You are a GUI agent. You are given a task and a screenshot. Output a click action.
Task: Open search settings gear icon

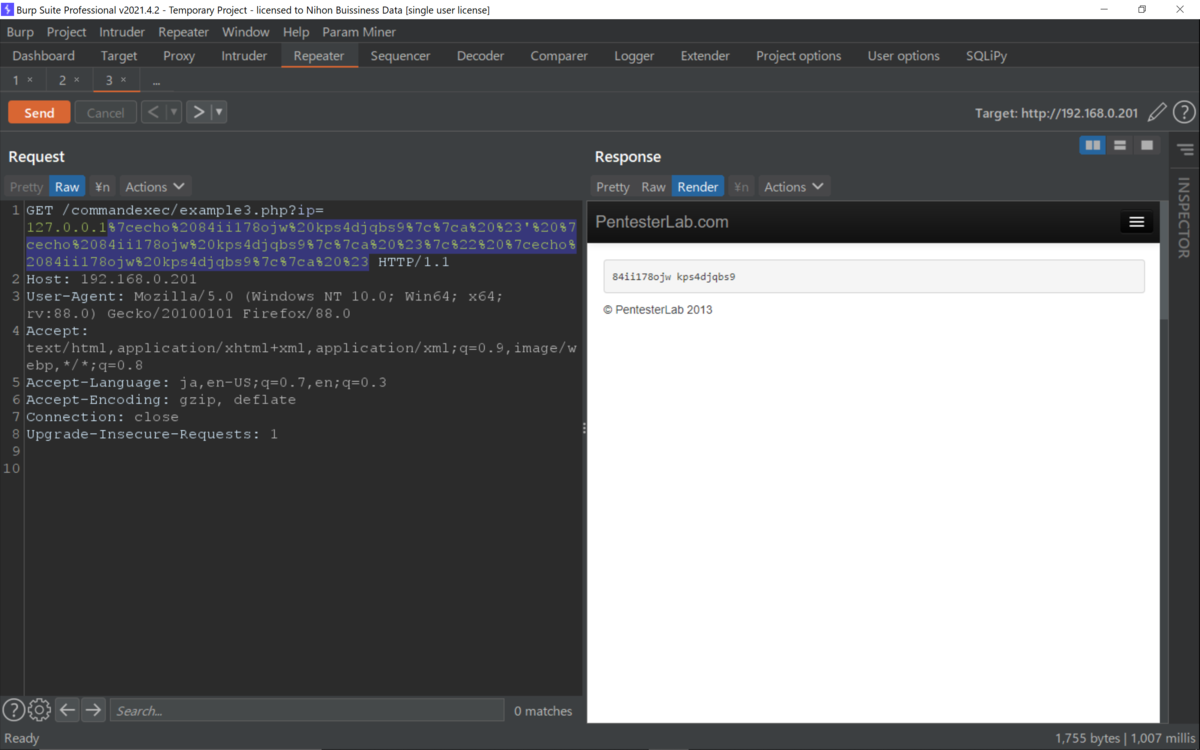[x=39, y=710]
